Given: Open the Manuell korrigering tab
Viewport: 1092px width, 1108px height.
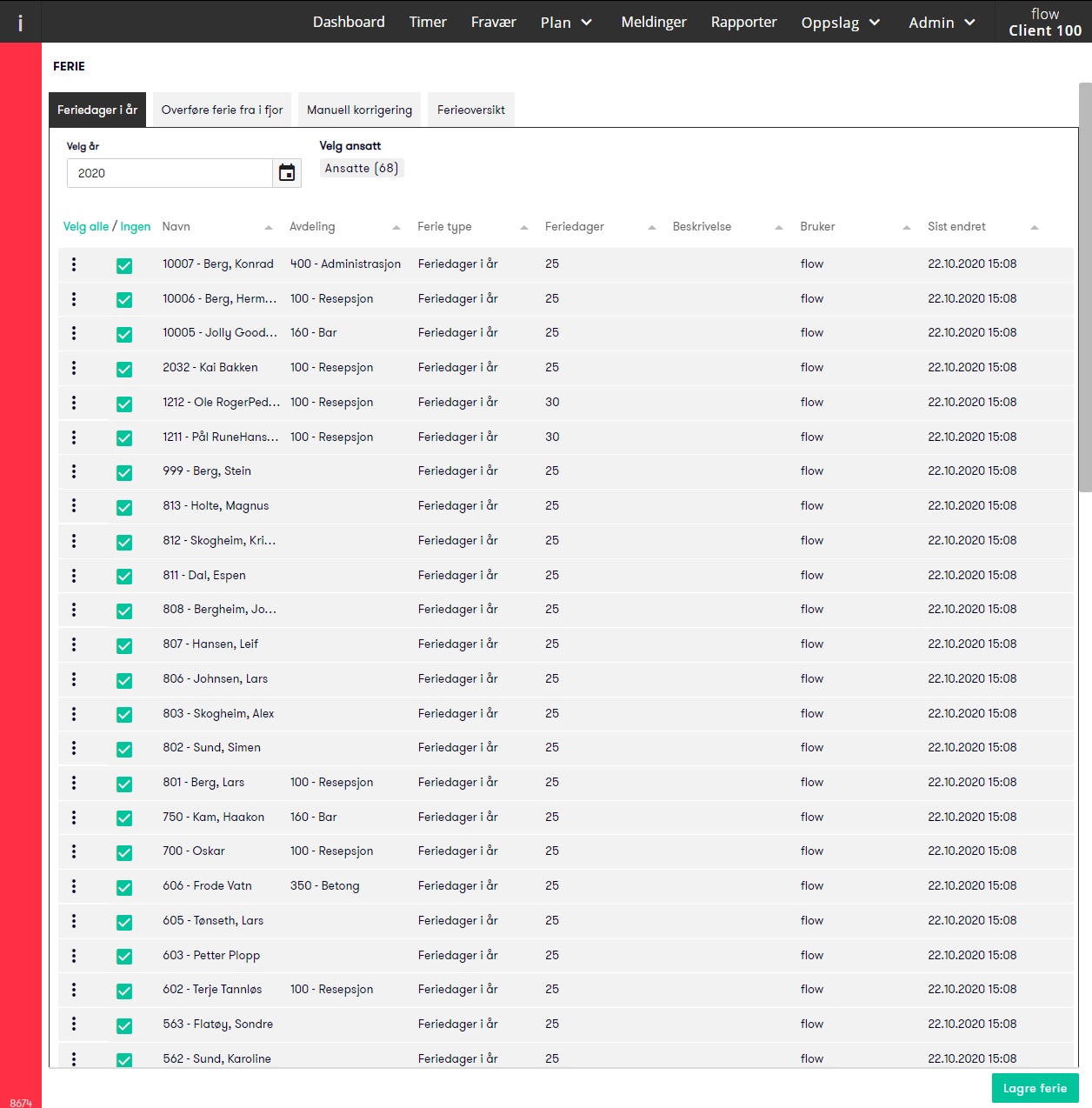Looking at the screenshot, I should [x=359, y=110].
